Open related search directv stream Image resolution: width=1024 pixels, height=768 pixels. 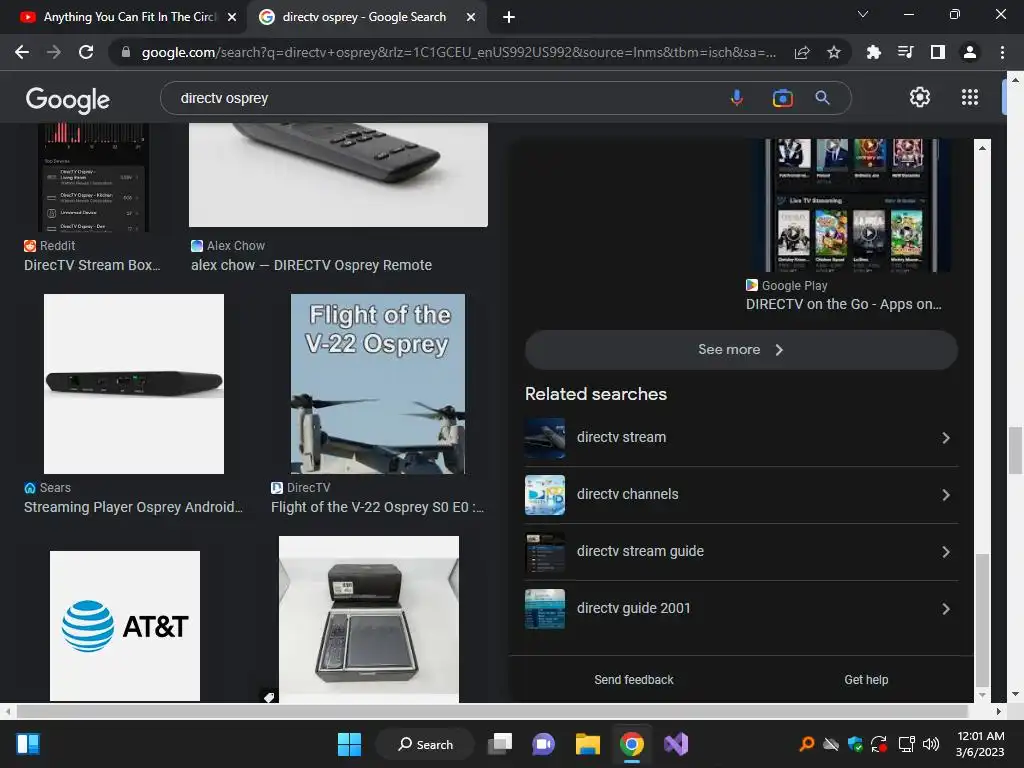tap(741, 438)
